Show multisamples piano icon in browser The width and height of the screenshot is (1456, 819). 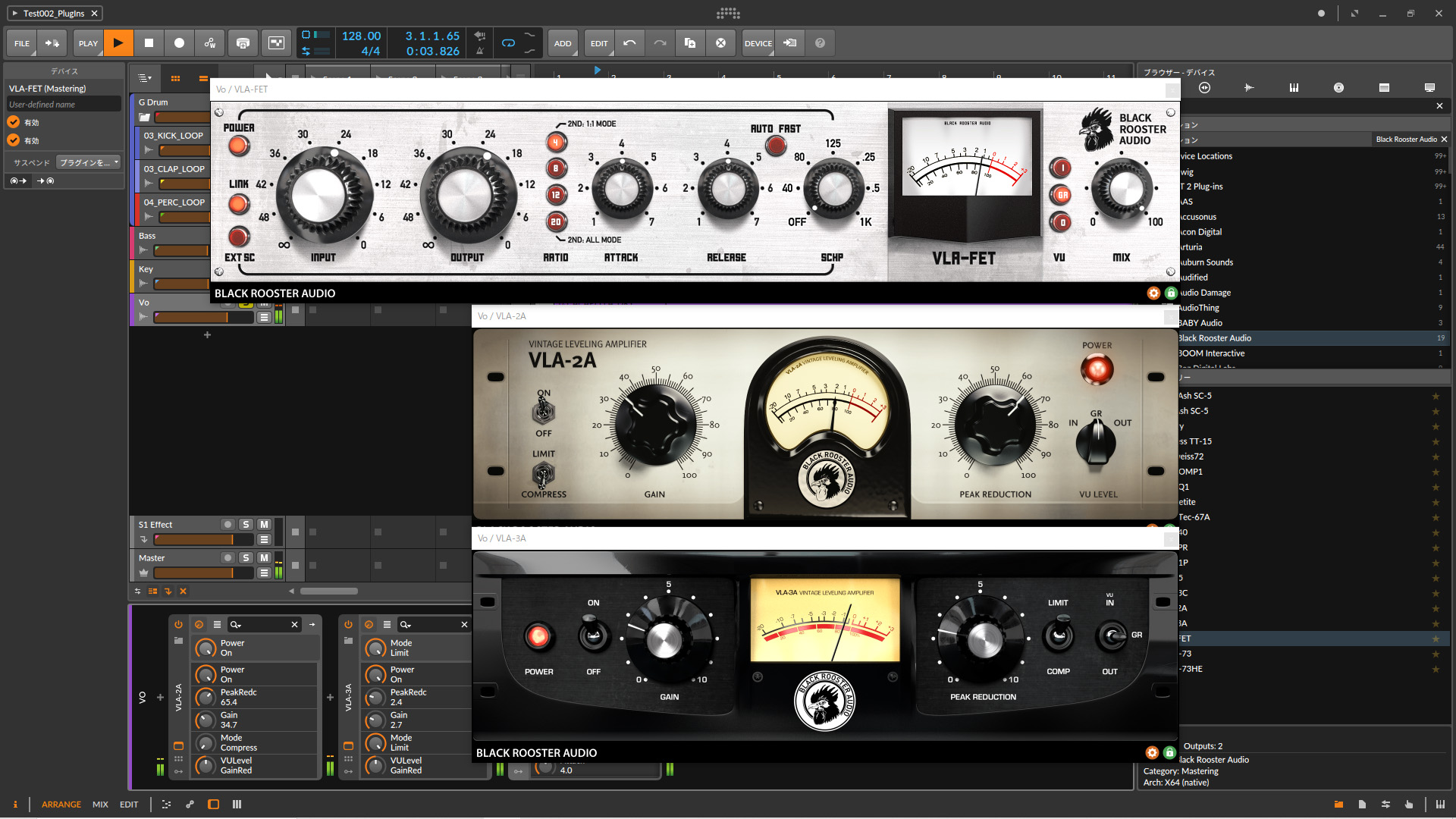(1294, 88)
